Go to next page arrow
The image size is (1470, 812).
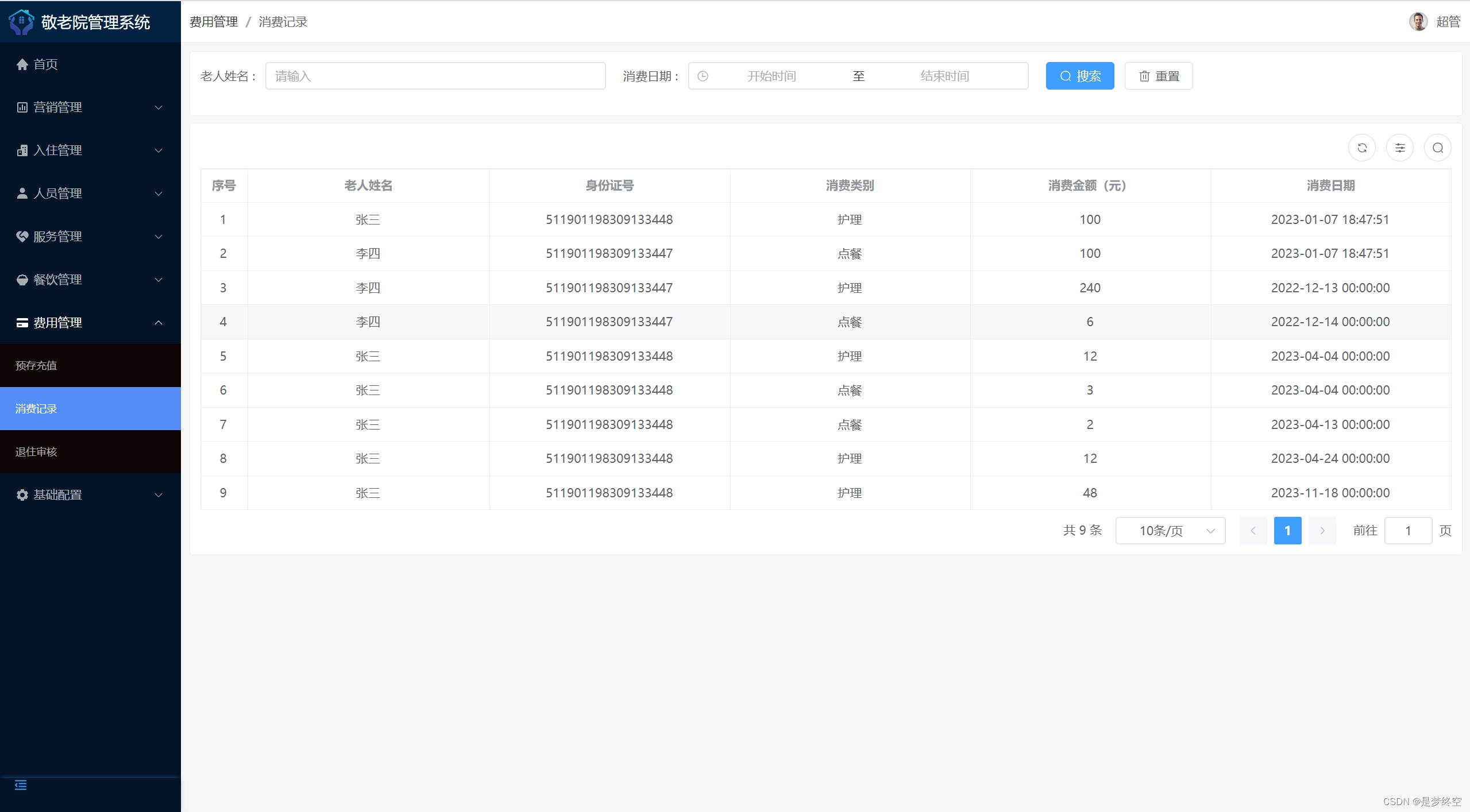[1322, 531]
